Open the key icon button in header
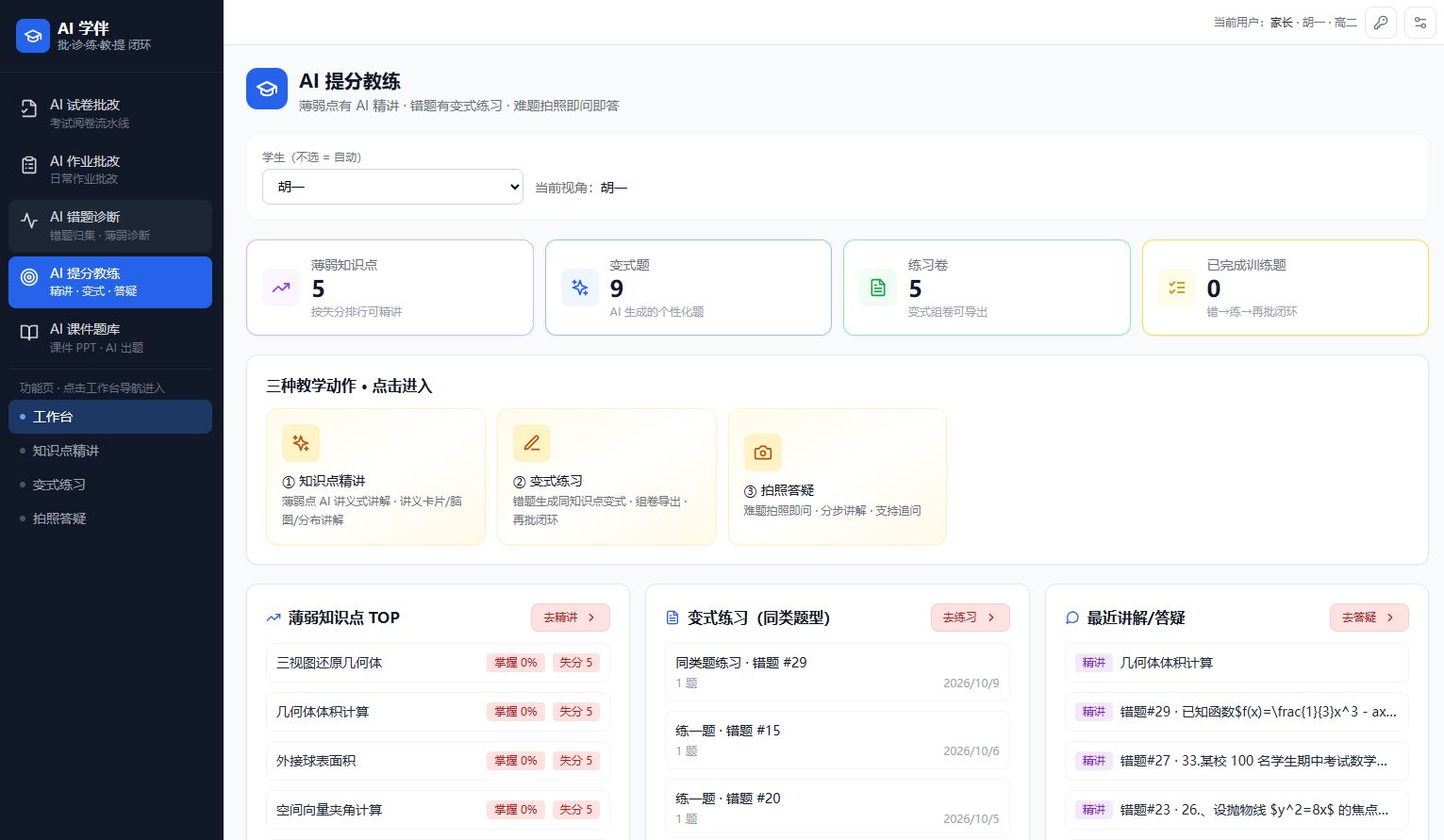 click(x=1381, y=23)
